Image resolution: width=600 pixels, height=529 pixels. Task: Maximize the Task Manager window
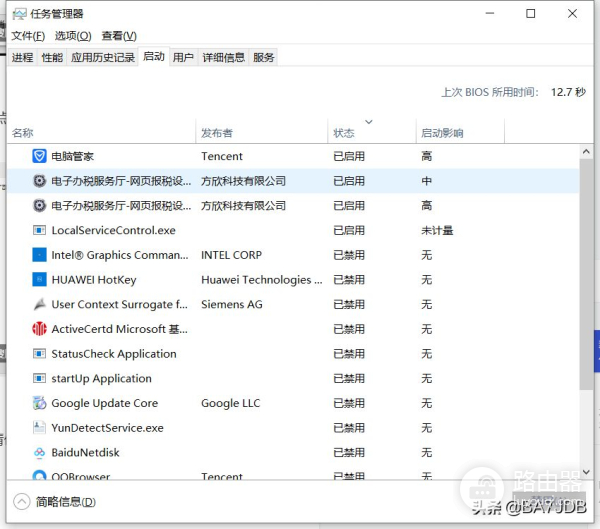pyautogui.click(x=530, y=13)
